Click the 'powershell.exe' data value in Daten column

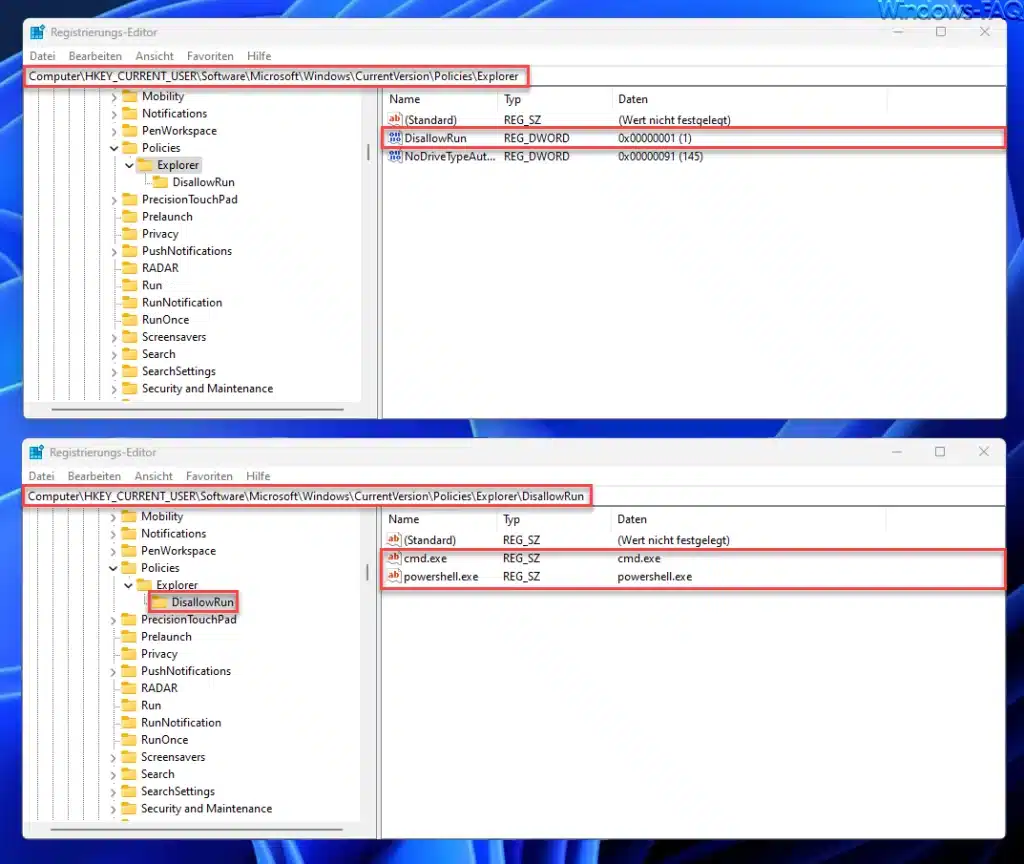click(654, 577)
